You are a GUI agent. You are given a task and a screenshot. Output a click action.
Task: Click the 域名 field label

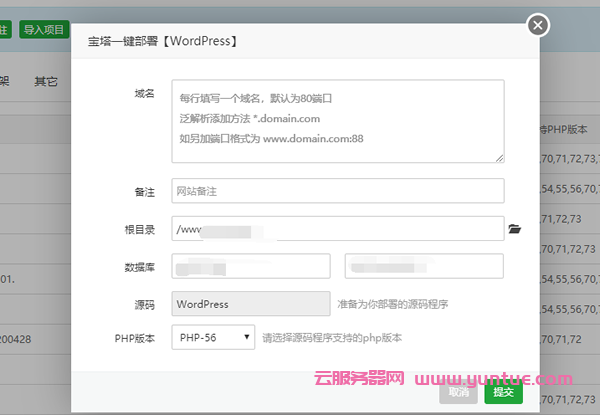click(x=144, y=93)
